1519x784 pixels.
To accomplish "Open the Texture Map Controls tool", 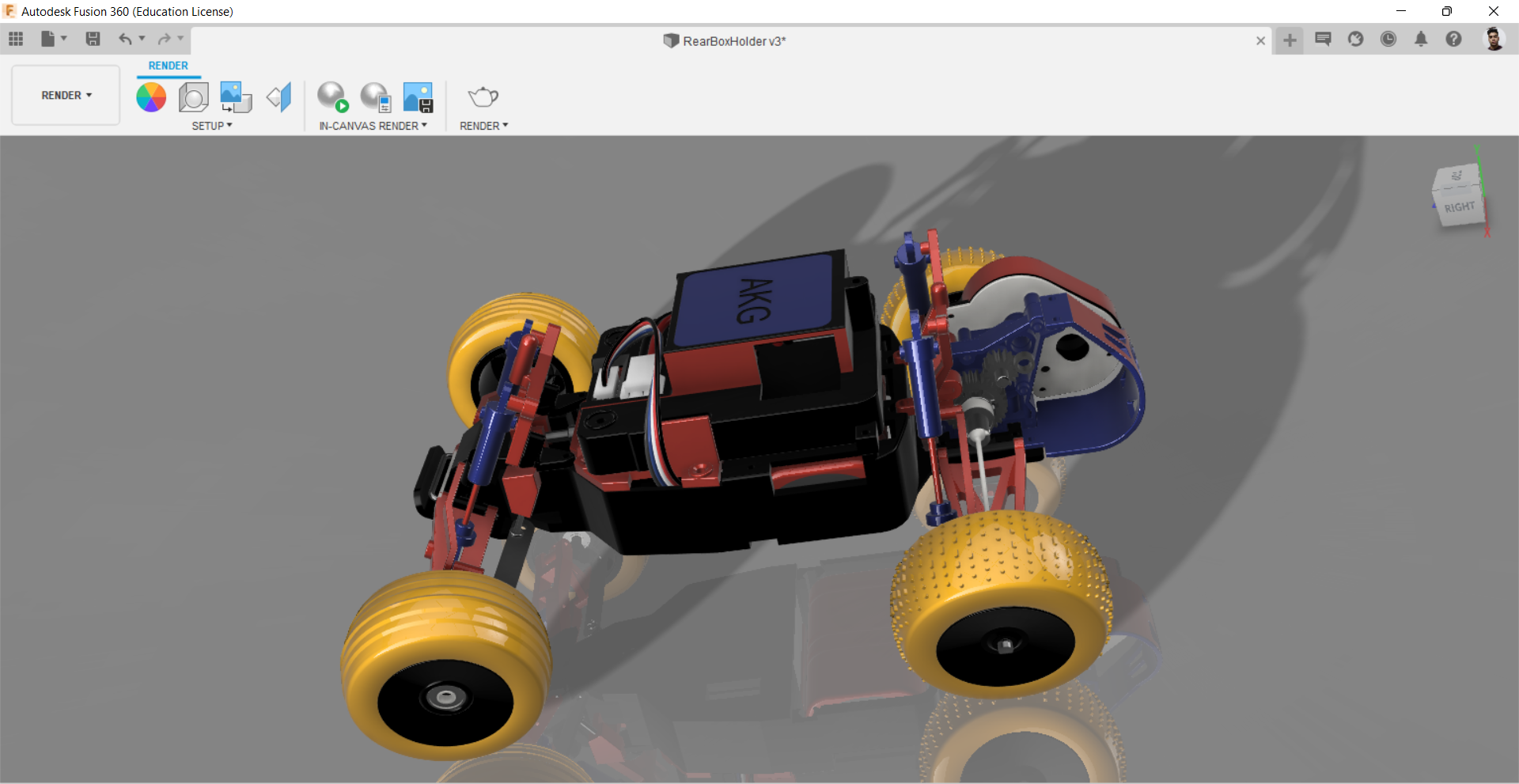I will pyautogui.click(x=279, y=97).
